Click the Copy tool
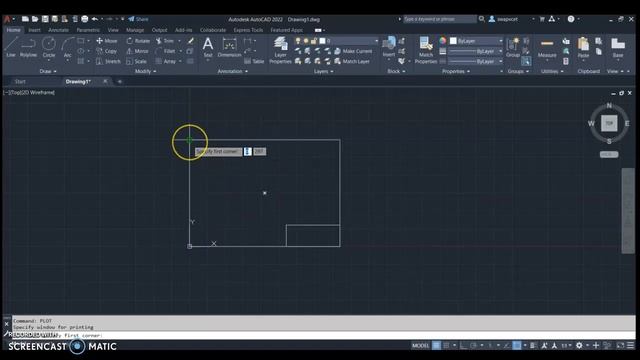This screenshot has width=640, height=360. click(x=107, y=51)
